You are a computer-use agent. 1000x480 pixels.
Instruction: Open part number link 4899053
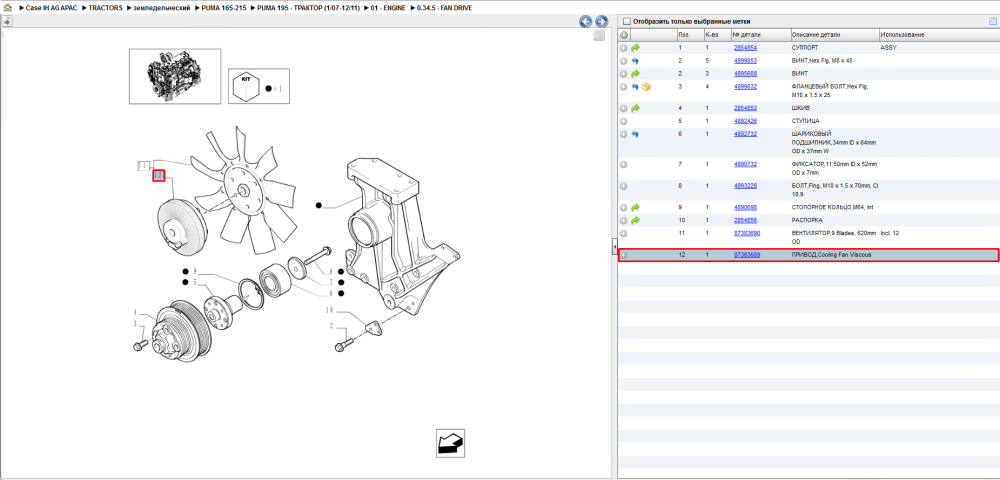(x=746, y=61)
